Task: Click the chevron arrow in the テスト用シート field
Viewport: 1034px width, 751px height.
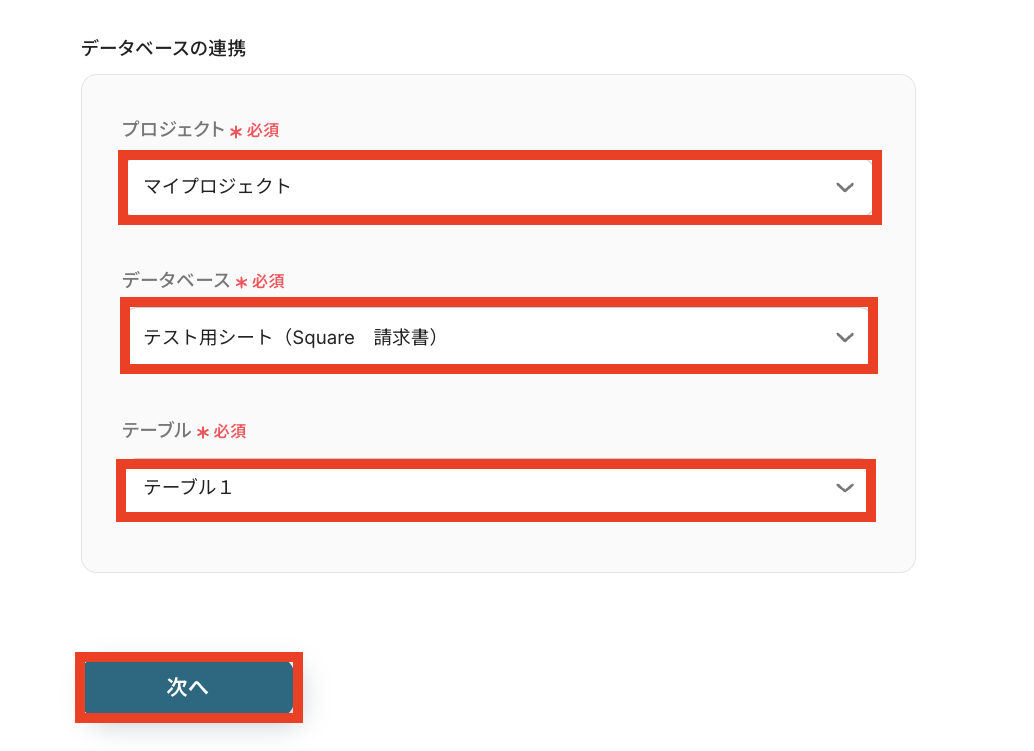Action: click(845, 338)
